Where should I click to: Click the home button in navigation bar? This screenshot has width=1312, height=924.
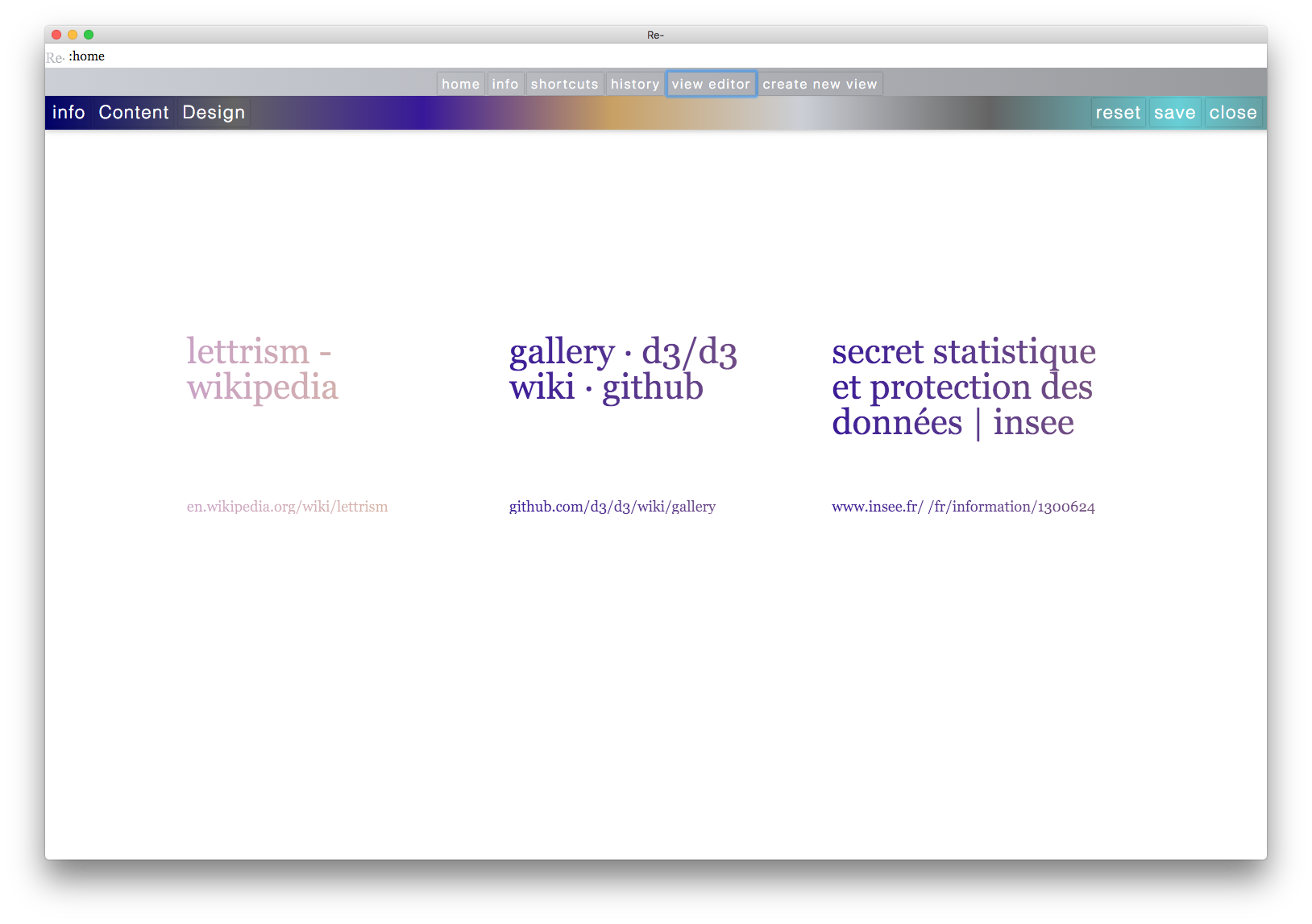click(x=460, y=84)
